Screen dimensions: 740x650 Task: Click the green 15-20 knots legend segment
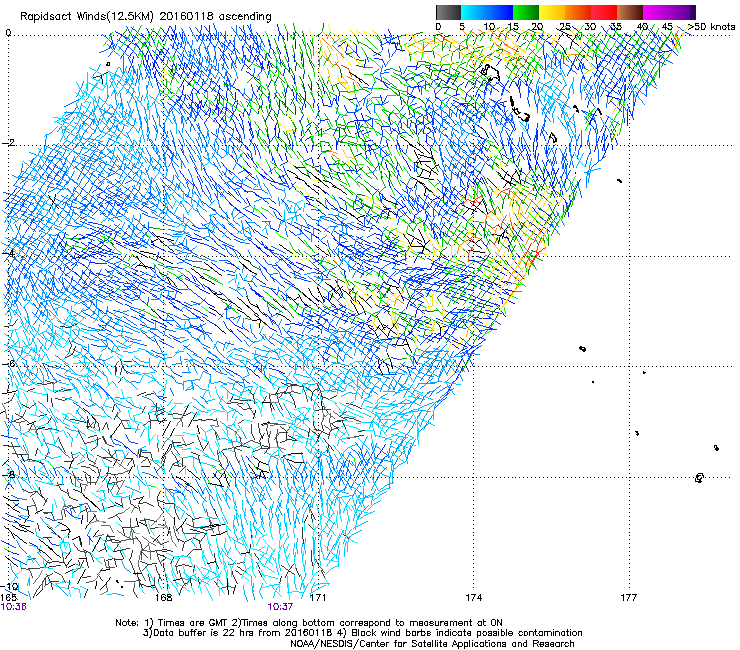pos(526,12)
